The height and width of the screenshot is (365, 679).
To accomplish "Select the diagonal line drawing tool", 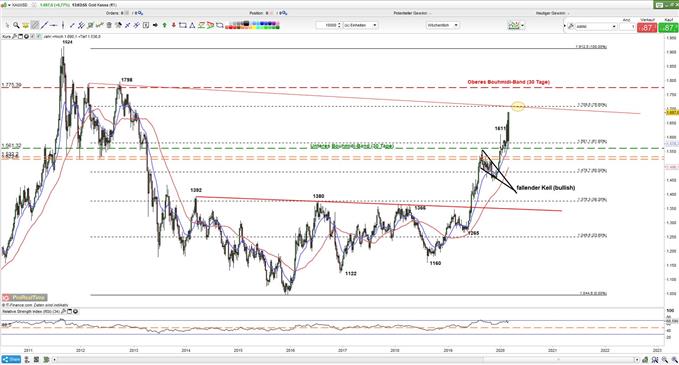I will click(44, 25).
